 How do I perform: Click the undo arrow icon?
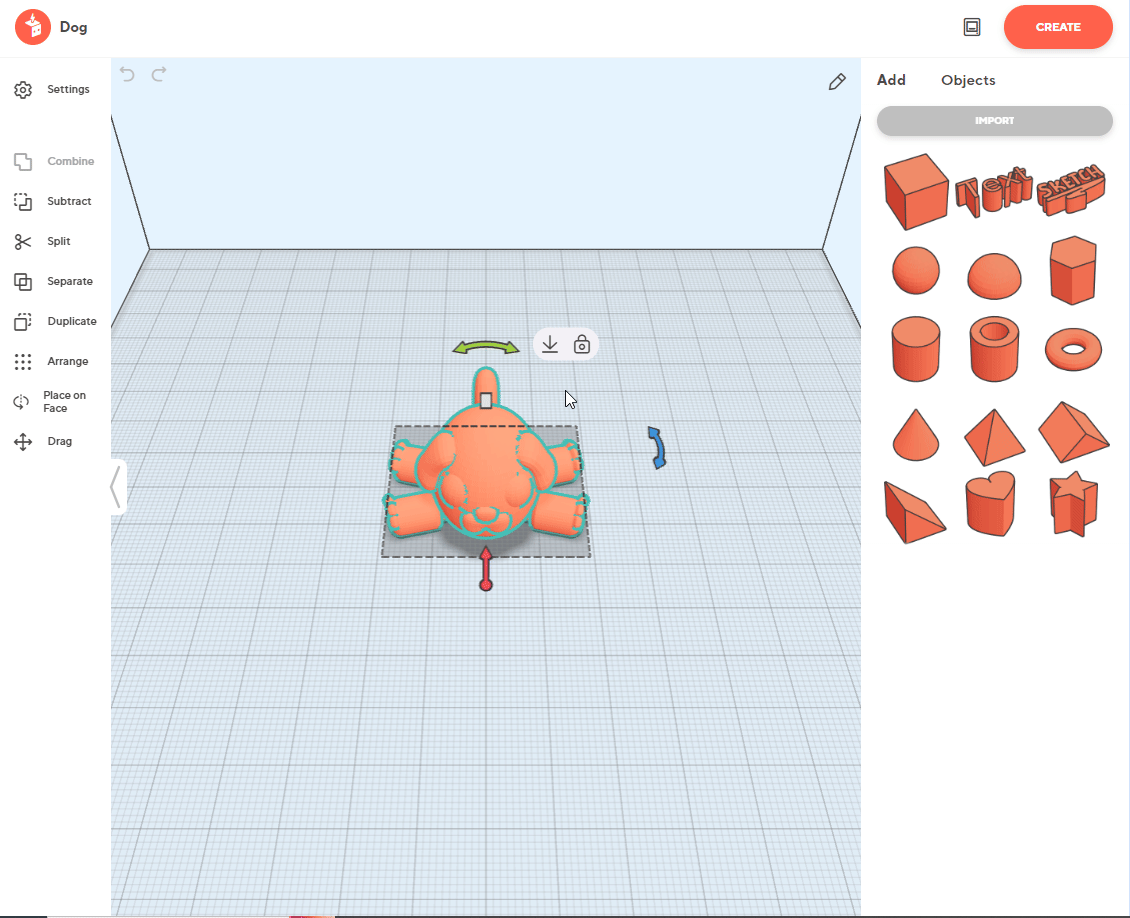tap(127, 74)
